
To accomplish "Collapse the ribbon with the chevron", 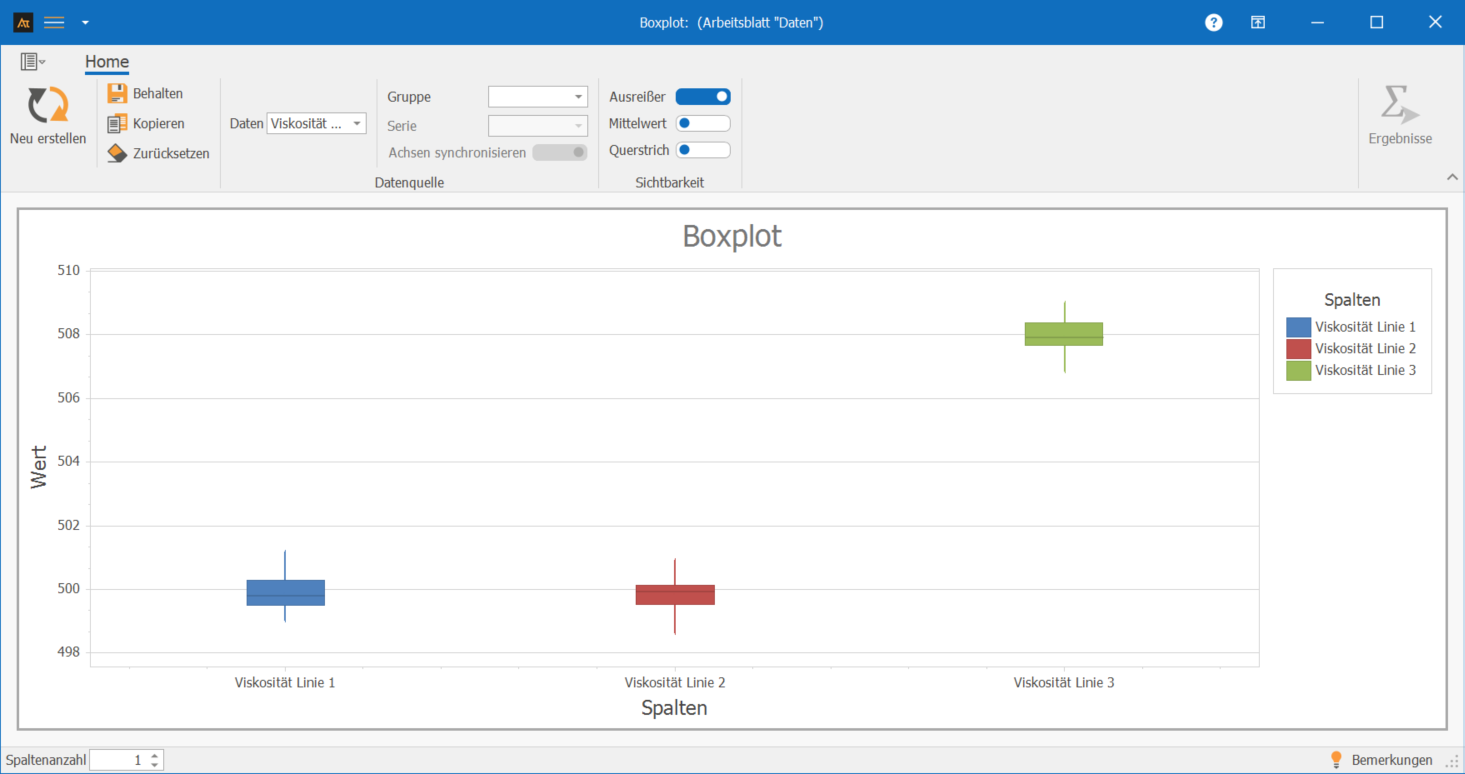I will pos(1452,177).
